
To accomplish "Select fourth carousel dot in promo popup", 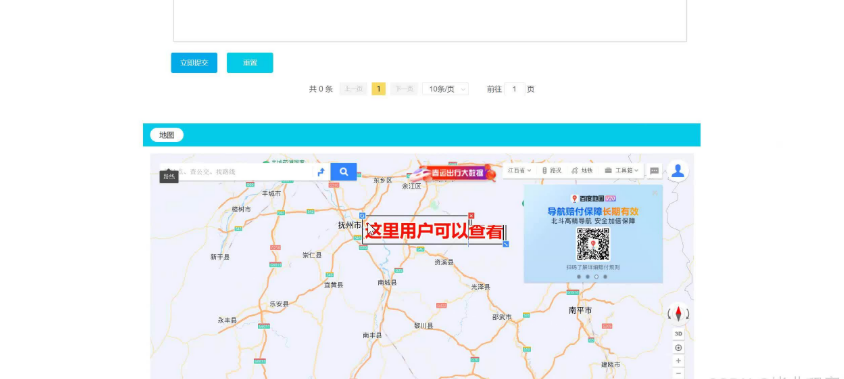I will (x=605, y=277).
